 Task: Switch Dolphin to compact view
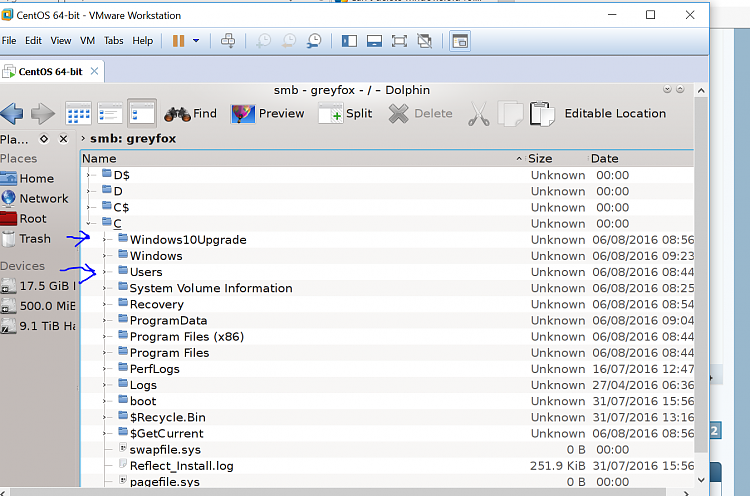[x=110, y=113]
